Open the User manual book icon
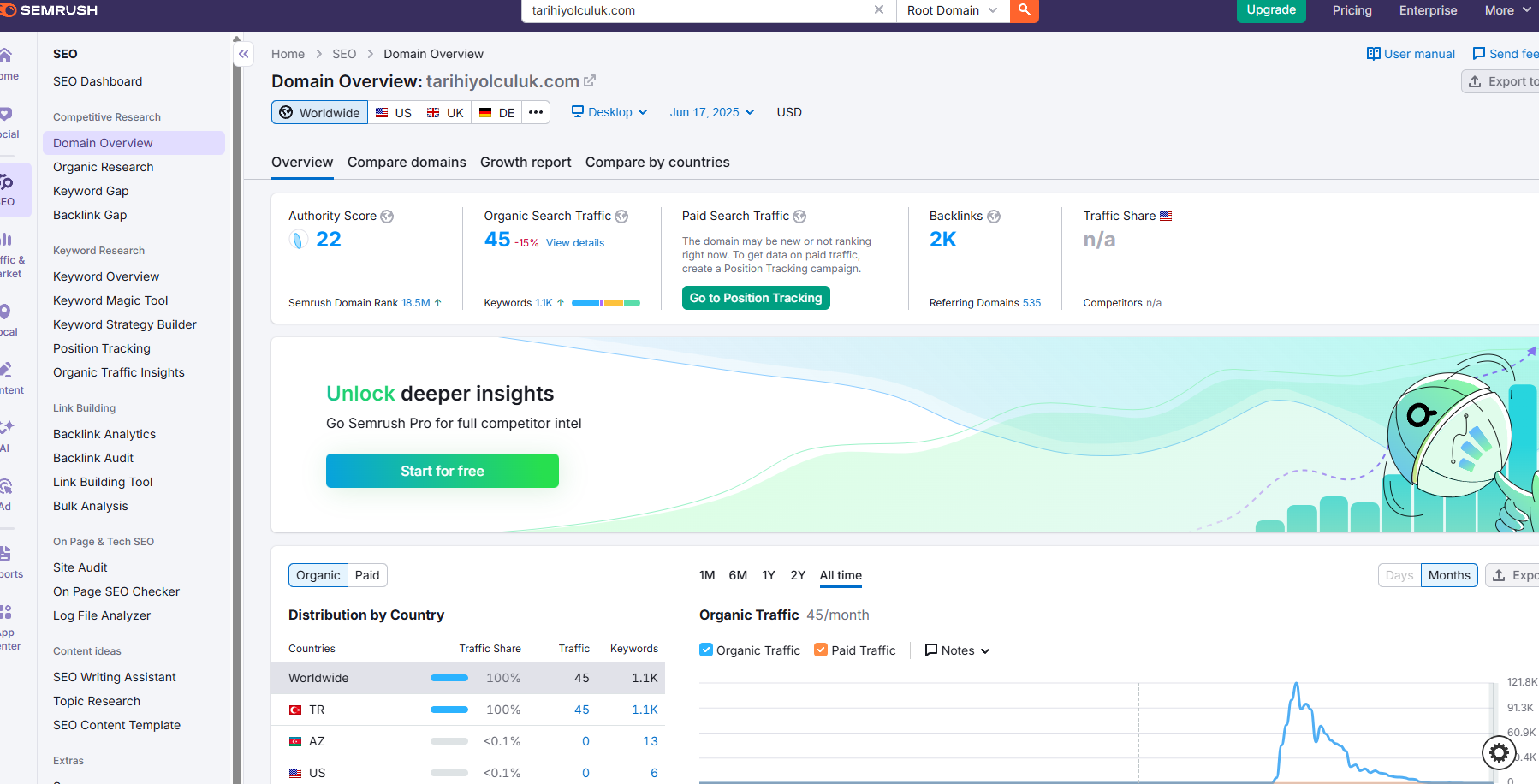This screenshot has height=784, width=1539. click(1374, 54)
